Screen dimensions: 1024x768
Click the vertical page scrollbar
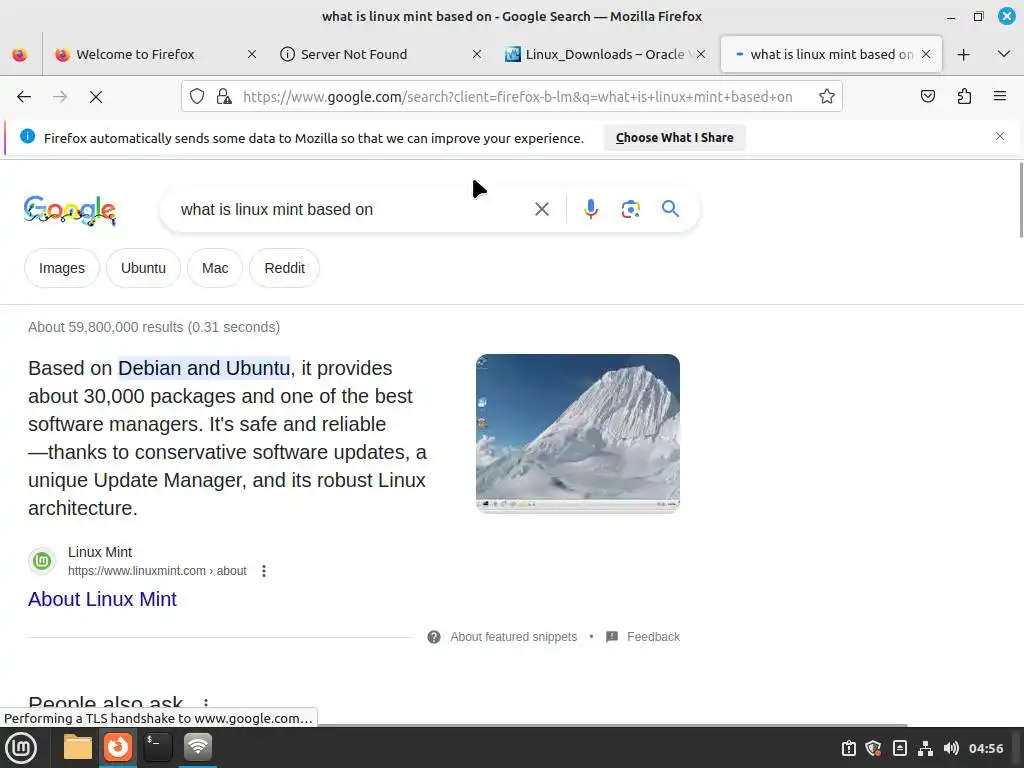[x=1020, y=200]
